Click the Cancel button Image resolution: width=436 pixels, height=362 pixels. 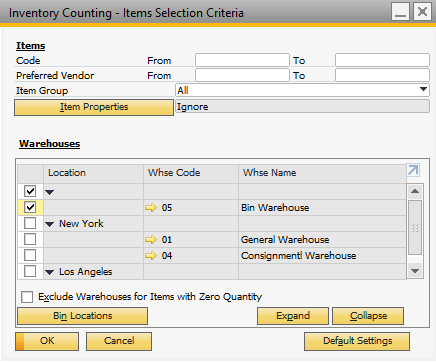click(x=119, y=341)
